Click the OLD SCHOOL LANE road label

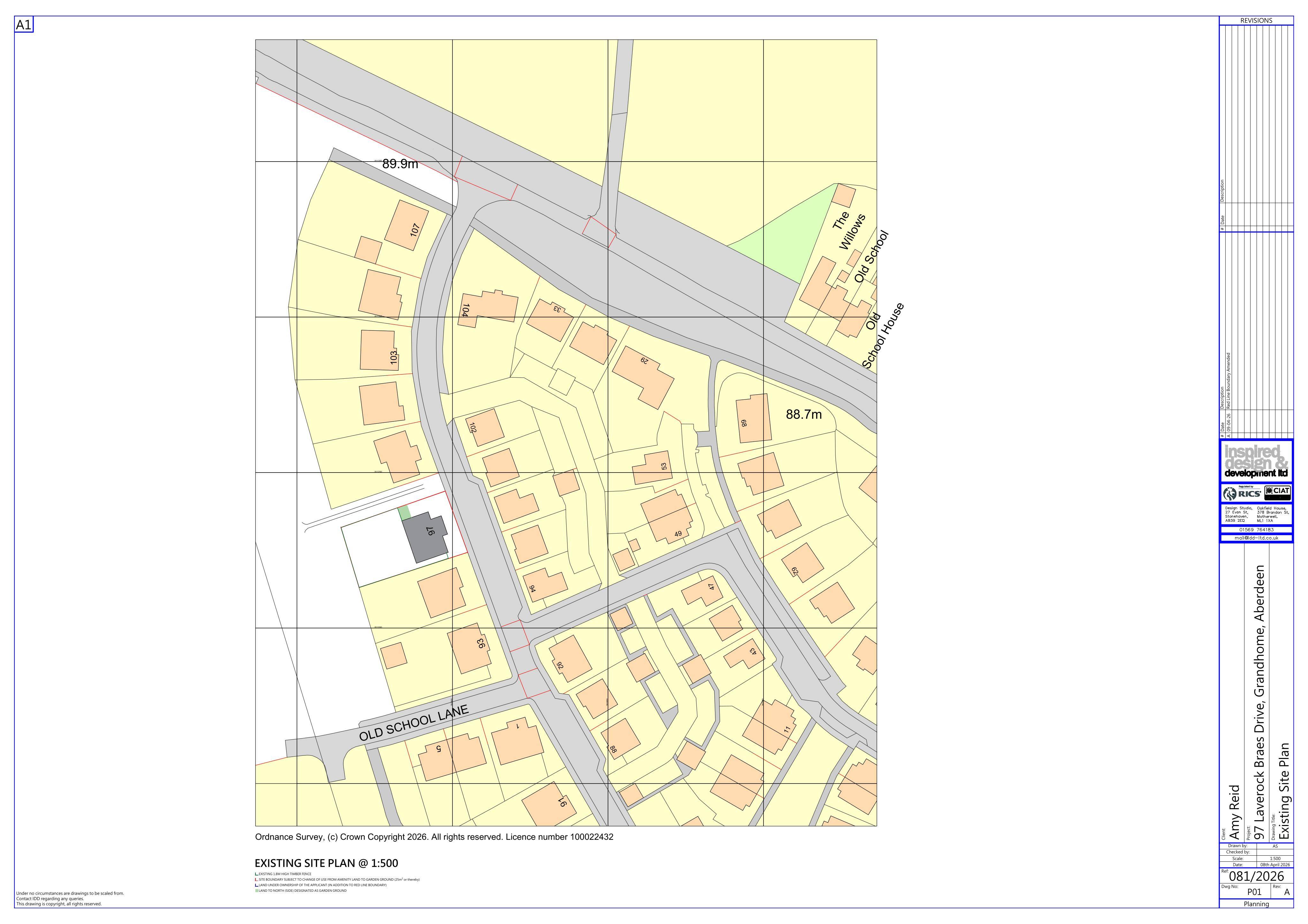[414, 723]
